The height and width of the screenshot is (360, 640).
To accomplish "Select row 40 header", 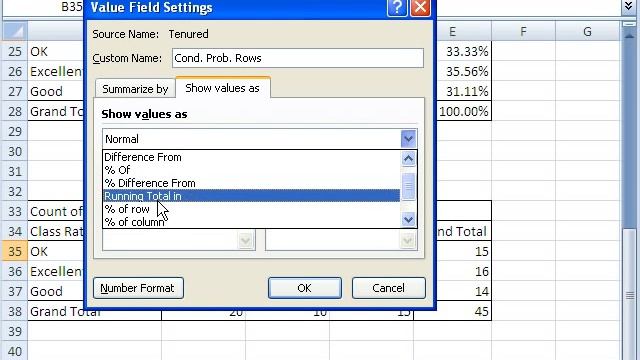I will 15,351.
